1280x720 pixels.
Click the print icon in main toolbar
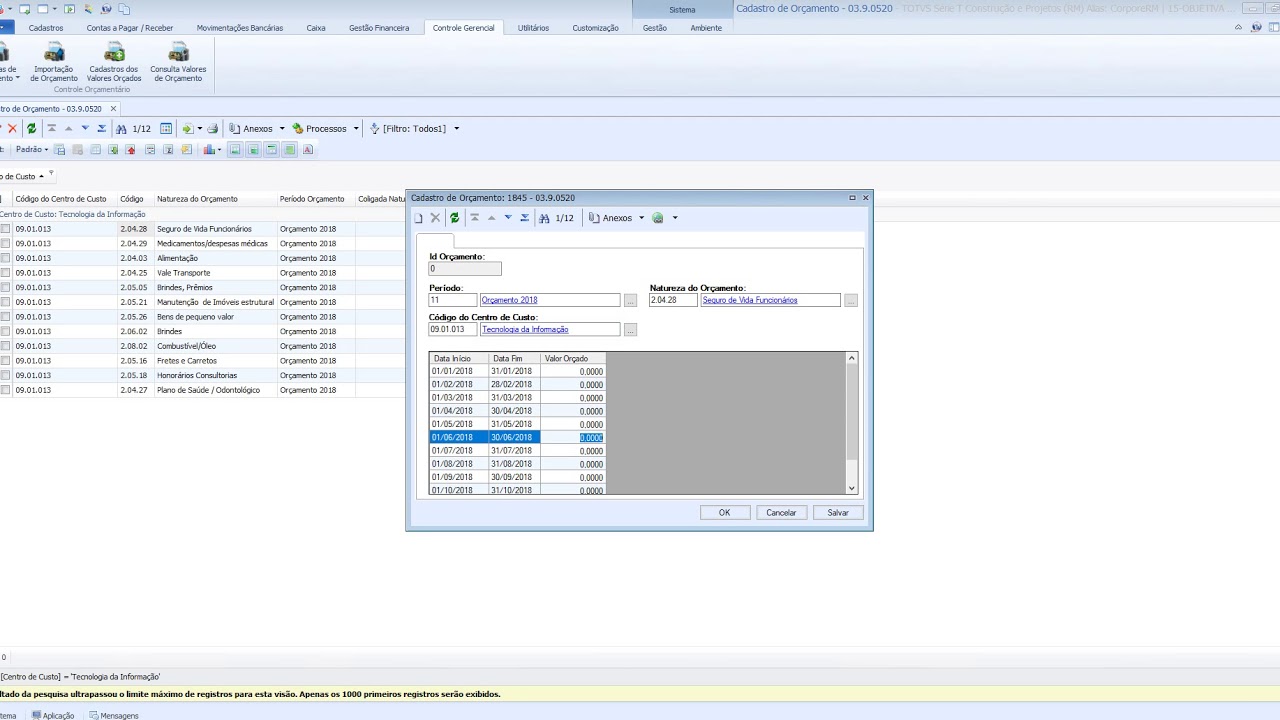point(212,129)
